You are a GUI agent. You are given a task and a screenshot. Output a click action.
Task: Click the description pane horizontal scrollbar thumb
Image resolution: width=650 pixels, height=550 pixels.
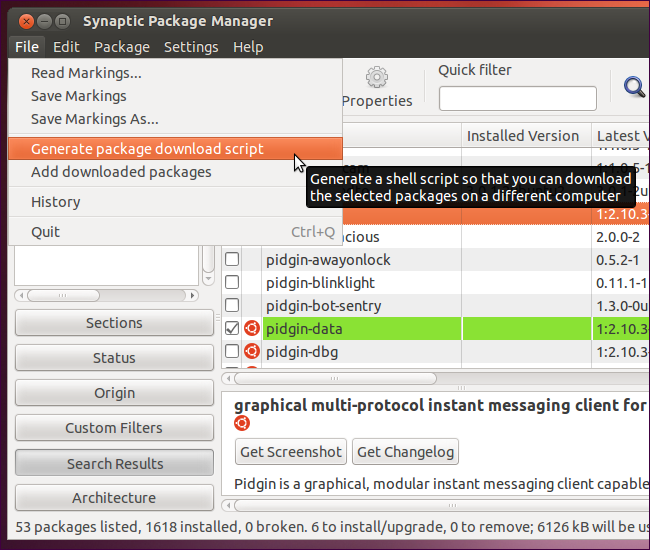[442, 506]
